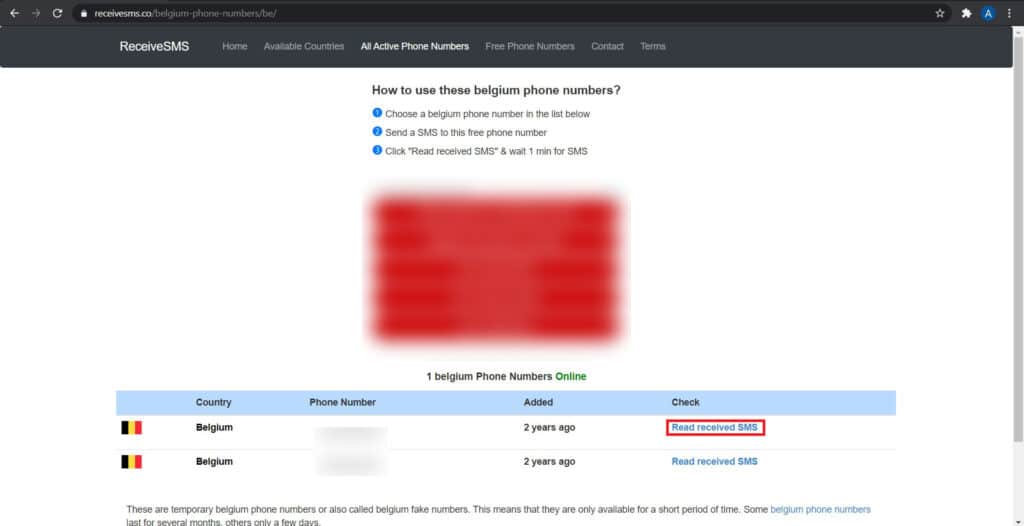Open the Contact nav item
The image size is (1024, 526).
[607, 46]
